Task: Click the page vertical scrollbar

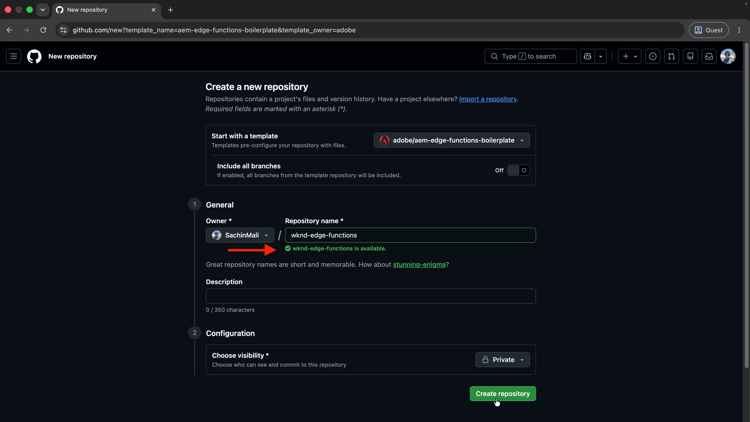Action: click(x=746, y=206)
